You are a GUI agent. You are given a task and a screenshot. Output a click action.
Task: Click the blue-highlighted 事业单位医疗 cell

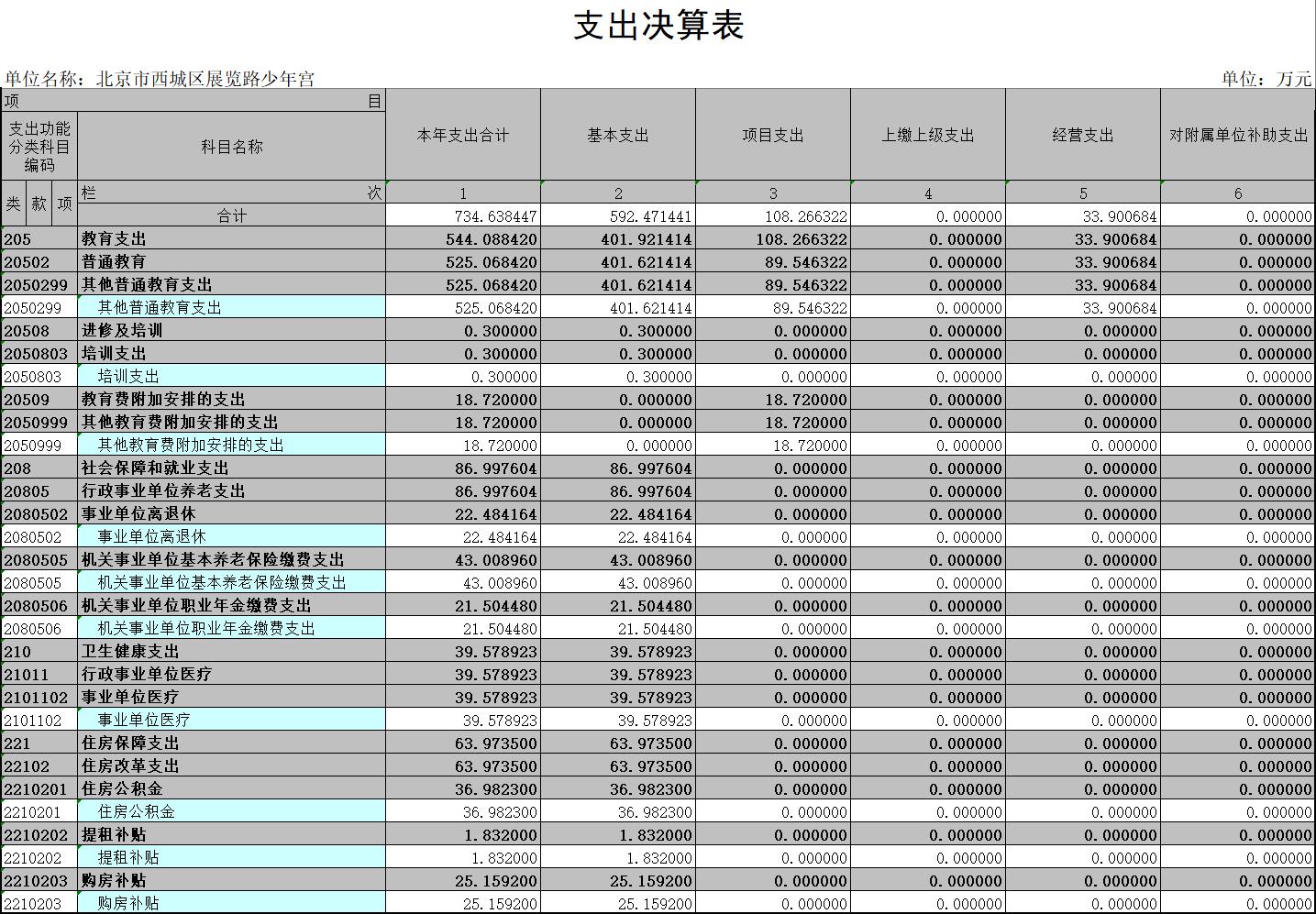pos(232,721)
